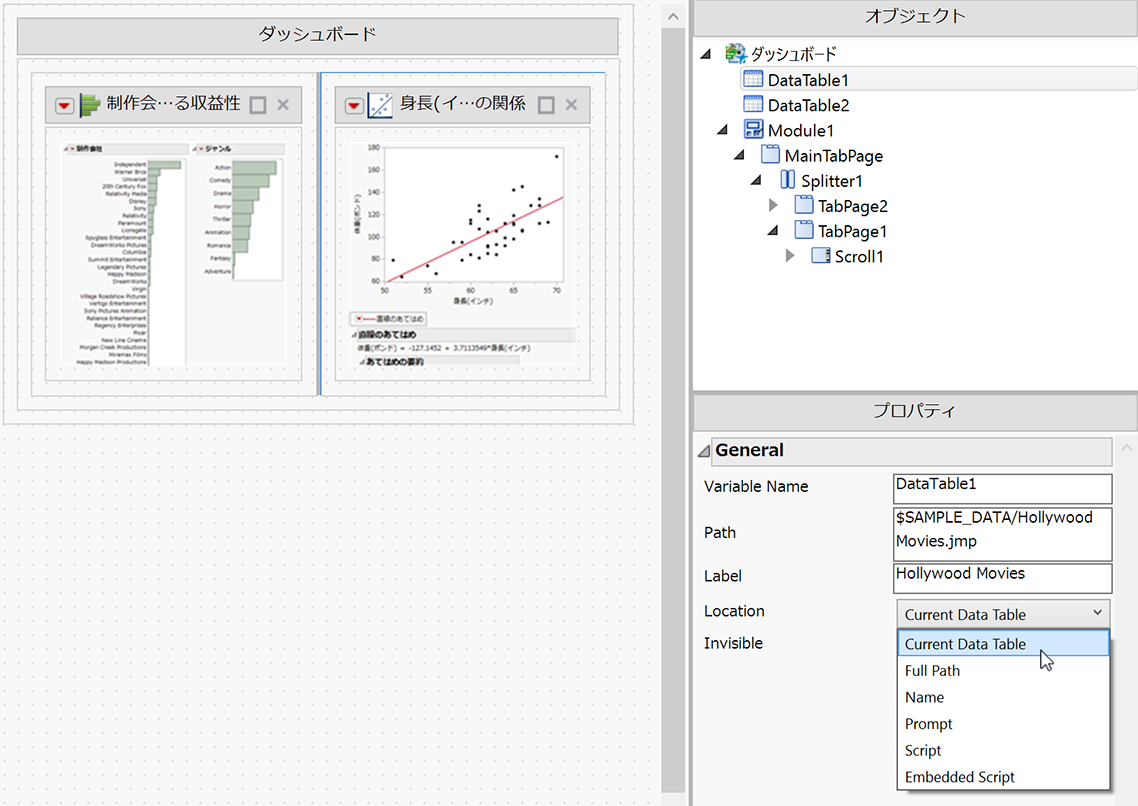Click the Location property label
Screen dimensions: 1138x806
coord(734,611)
